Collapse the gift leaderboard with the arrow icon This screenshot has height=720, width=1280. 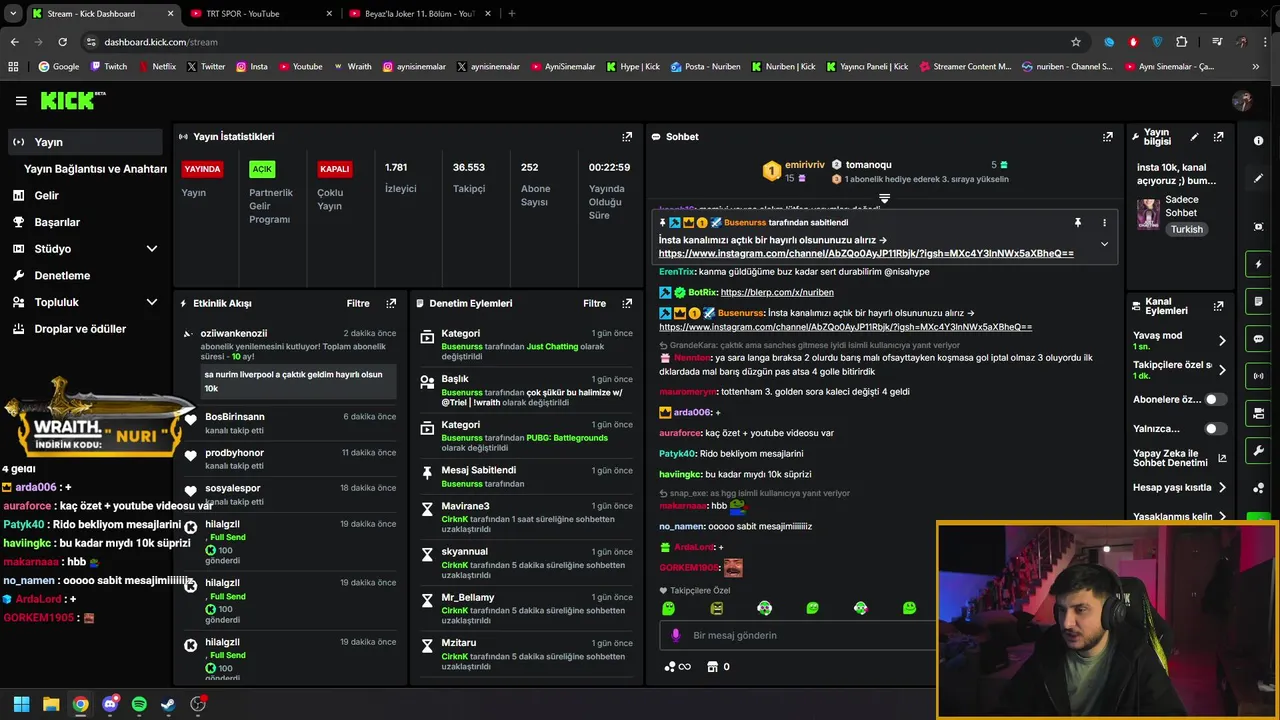884,199
